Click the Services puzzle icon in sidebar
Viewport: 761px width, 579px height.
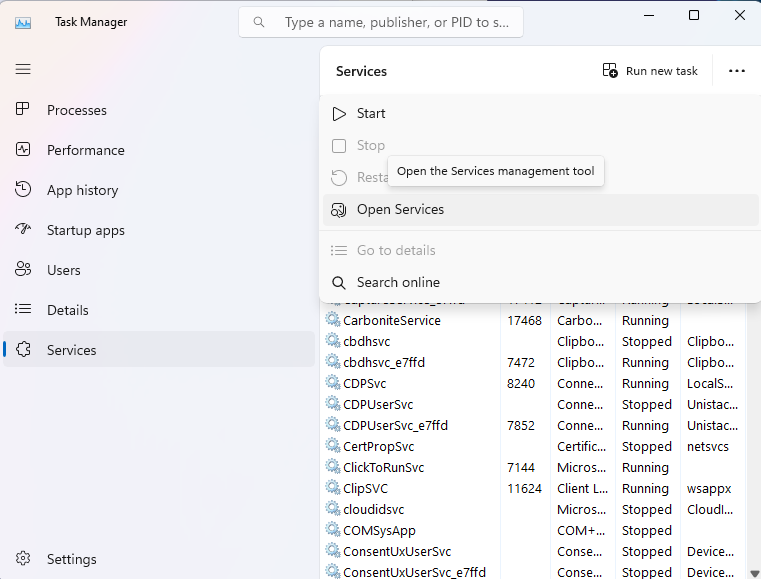point(23,350)
